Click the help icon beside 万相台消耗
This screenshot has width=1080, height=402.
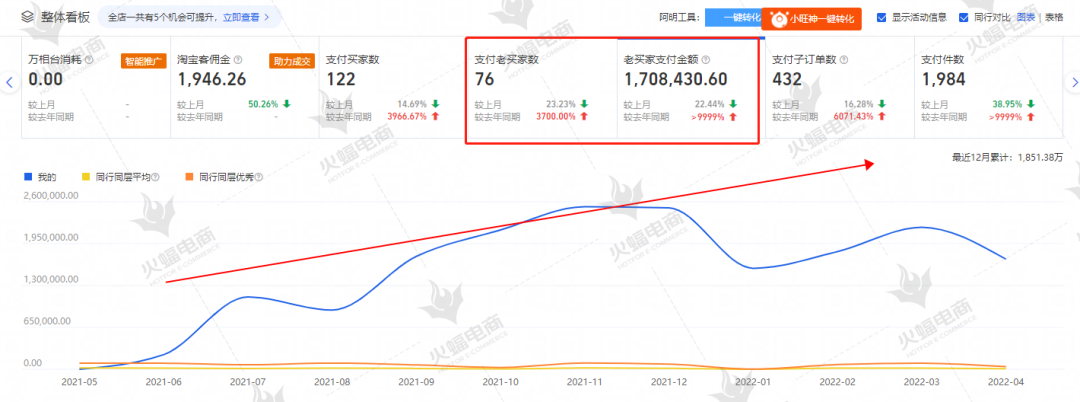90,60
